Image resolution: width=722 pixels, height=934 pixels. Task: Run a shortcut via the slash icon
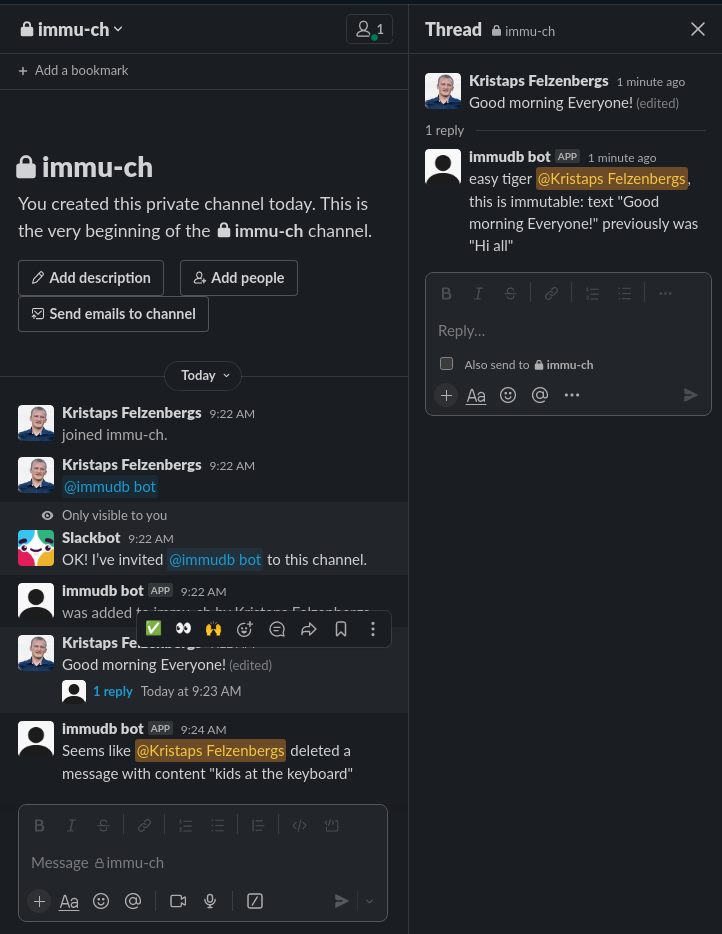click(x=254, y=901)
